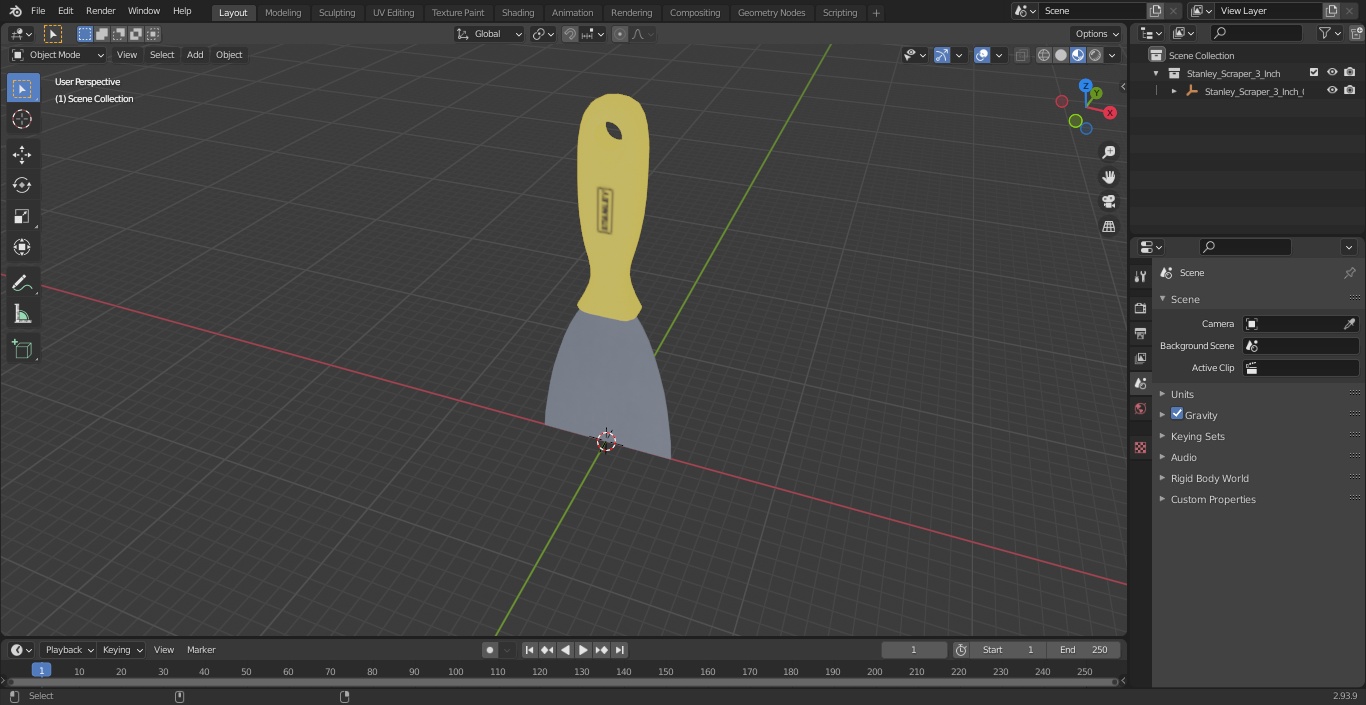Screen dimensions: 1366x705
Task: Open the Keying popover in the timeline
Action: point(122,650)
